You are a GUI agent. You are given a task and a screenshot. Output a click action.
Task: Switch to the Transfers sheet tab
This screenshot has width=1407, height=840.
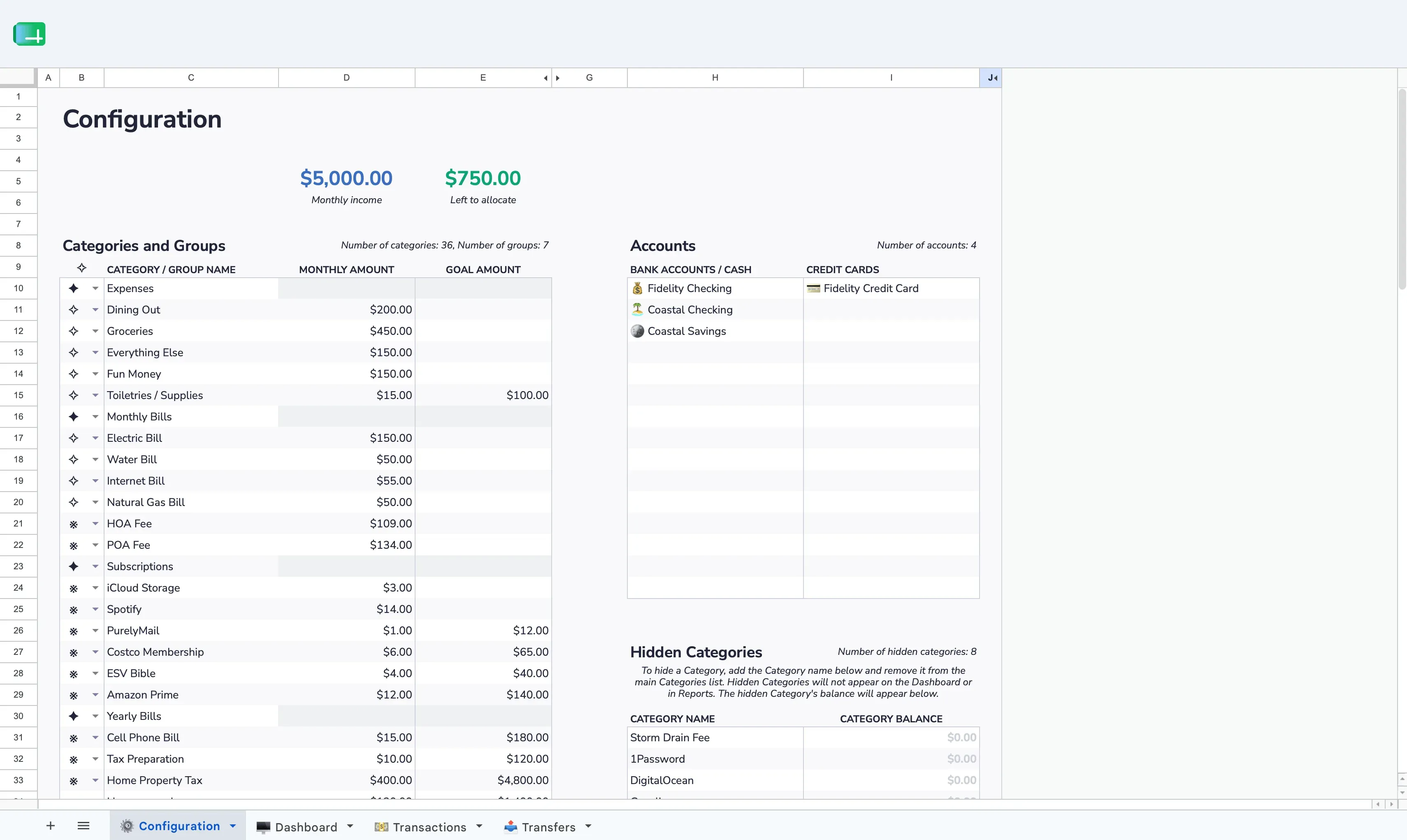[x=548, y=827]
